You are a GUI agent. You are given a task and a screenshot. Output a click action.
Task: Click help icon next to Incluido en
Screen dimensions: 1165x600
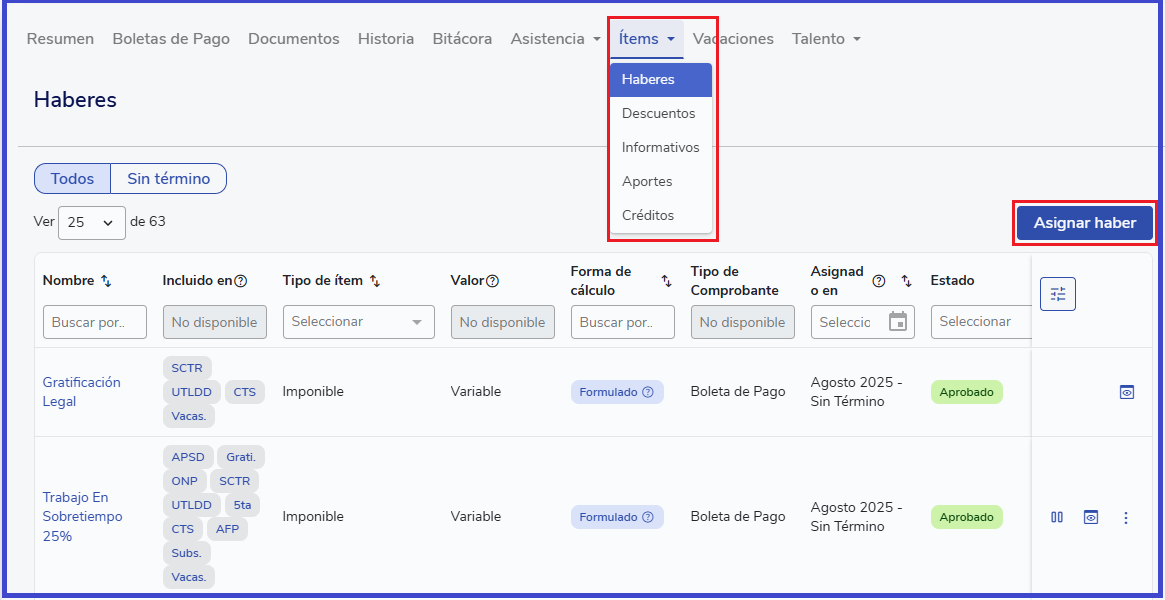coord(241,281)
